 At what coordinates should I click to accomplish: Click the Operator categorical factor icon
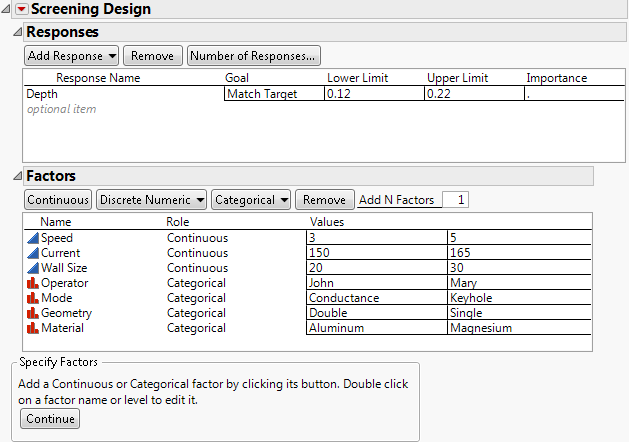tap(32, 283)
